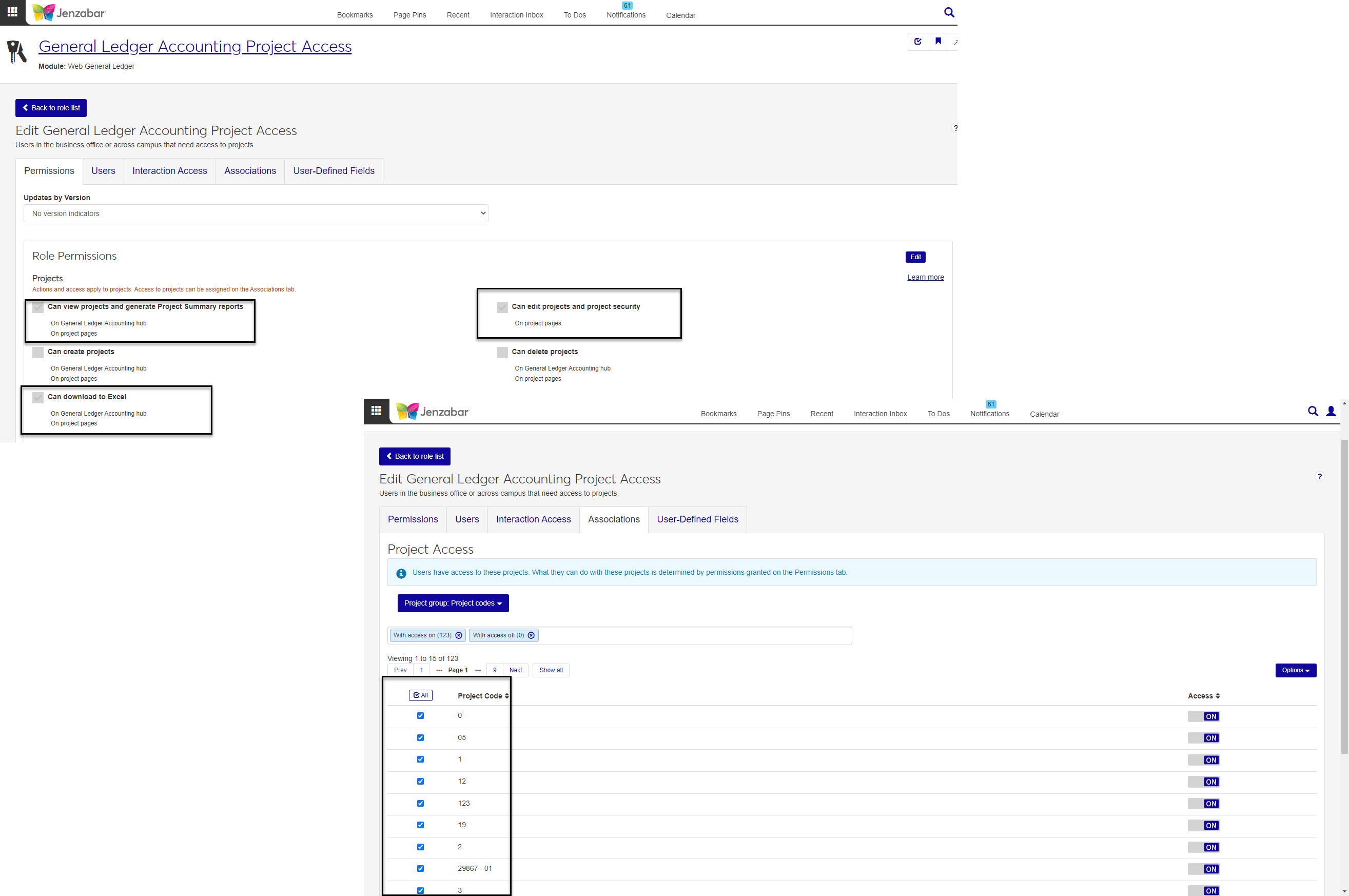Open the apps grid menu in top-left header
Image resolution: width=1349 pixels, height=896 pixels.
tap(12, 12)
